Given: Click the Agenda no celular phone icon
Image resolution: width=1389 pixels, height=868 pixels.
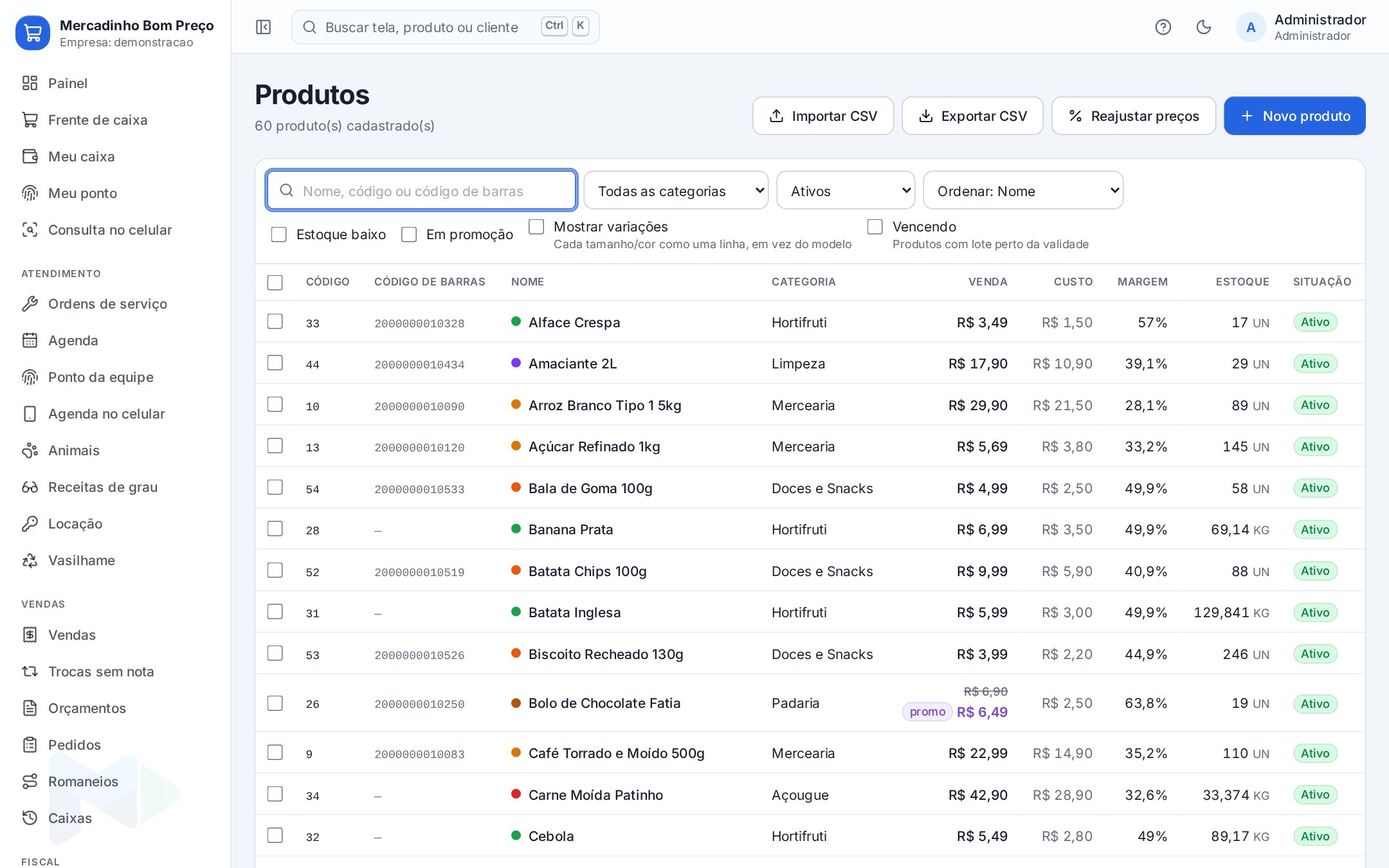Looking at the screenshot, I should coord(30,413).
